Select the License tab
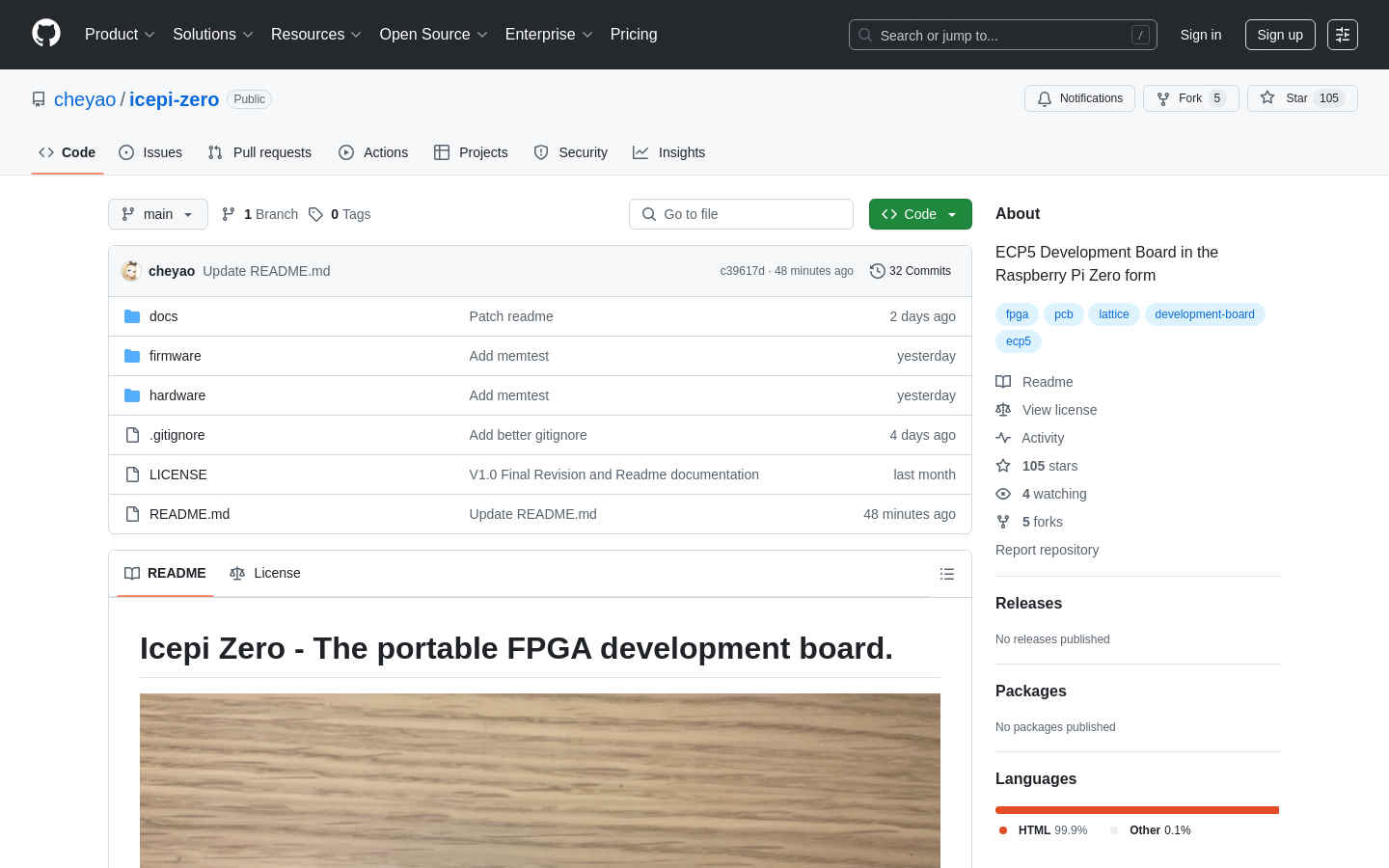The height and width of the screenshot is (868, 1389). pyautogui.click(x=265, y=573)
